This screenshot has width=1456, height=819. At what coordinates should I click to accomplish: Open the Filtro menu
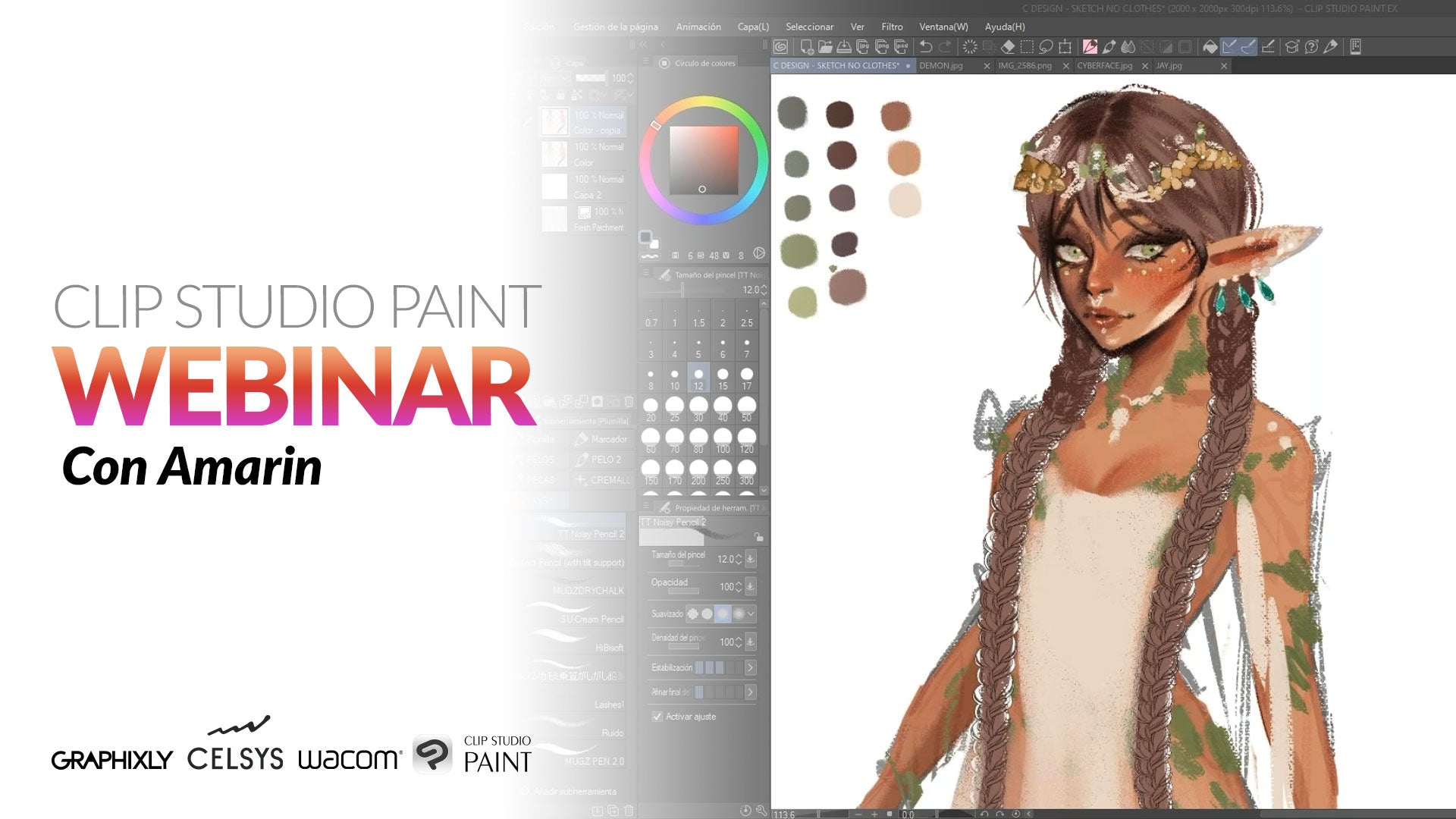[x=892, y=27]
